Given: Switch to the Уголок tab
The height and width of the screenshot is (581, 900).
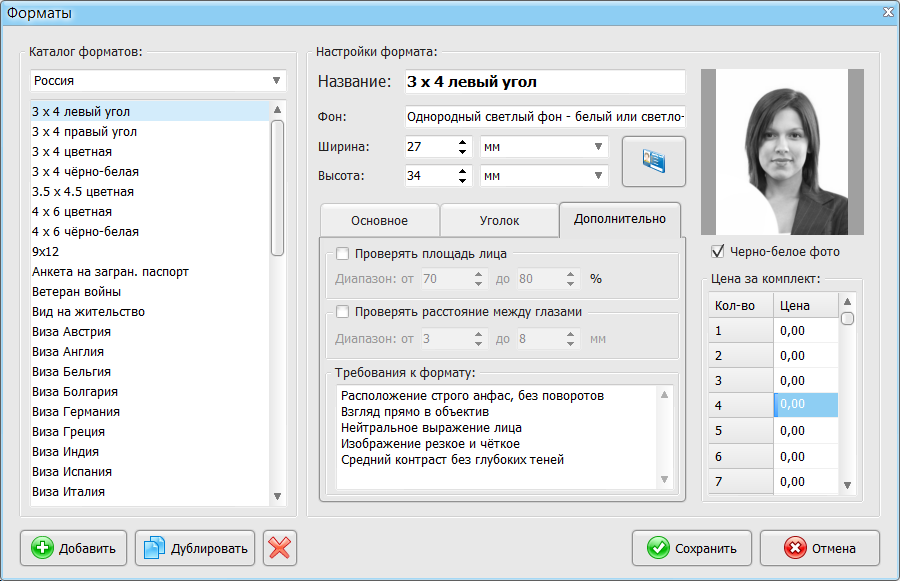Looking at the screenshot, I should pyautogui.click(x=499, y=220).
